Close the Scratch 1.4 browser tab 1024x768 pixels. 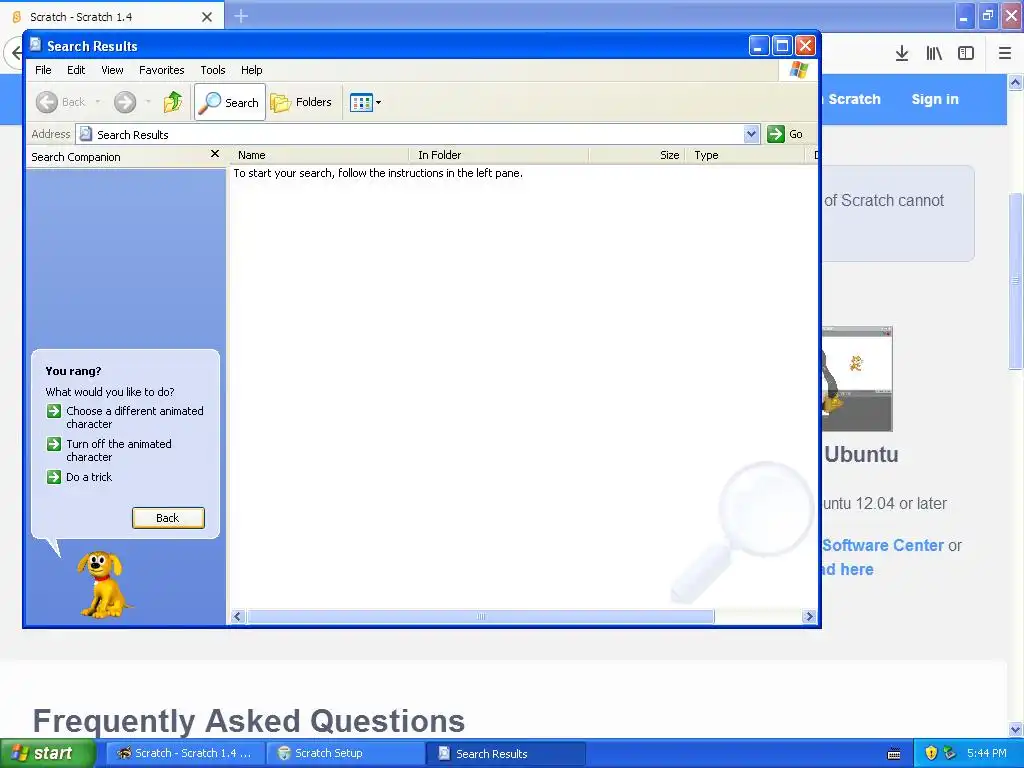tap(207, 17)
